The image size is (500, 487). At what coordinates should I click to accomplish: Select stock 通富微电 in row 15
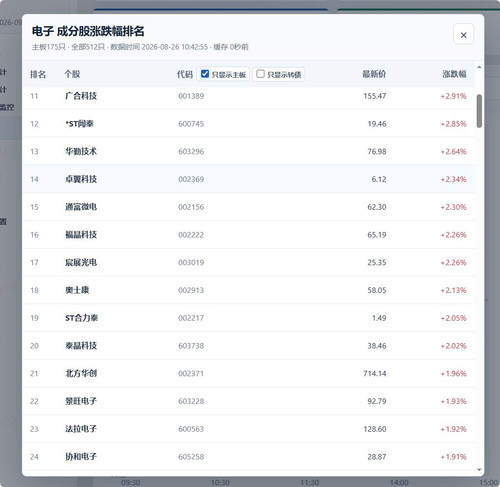(81, 207)
